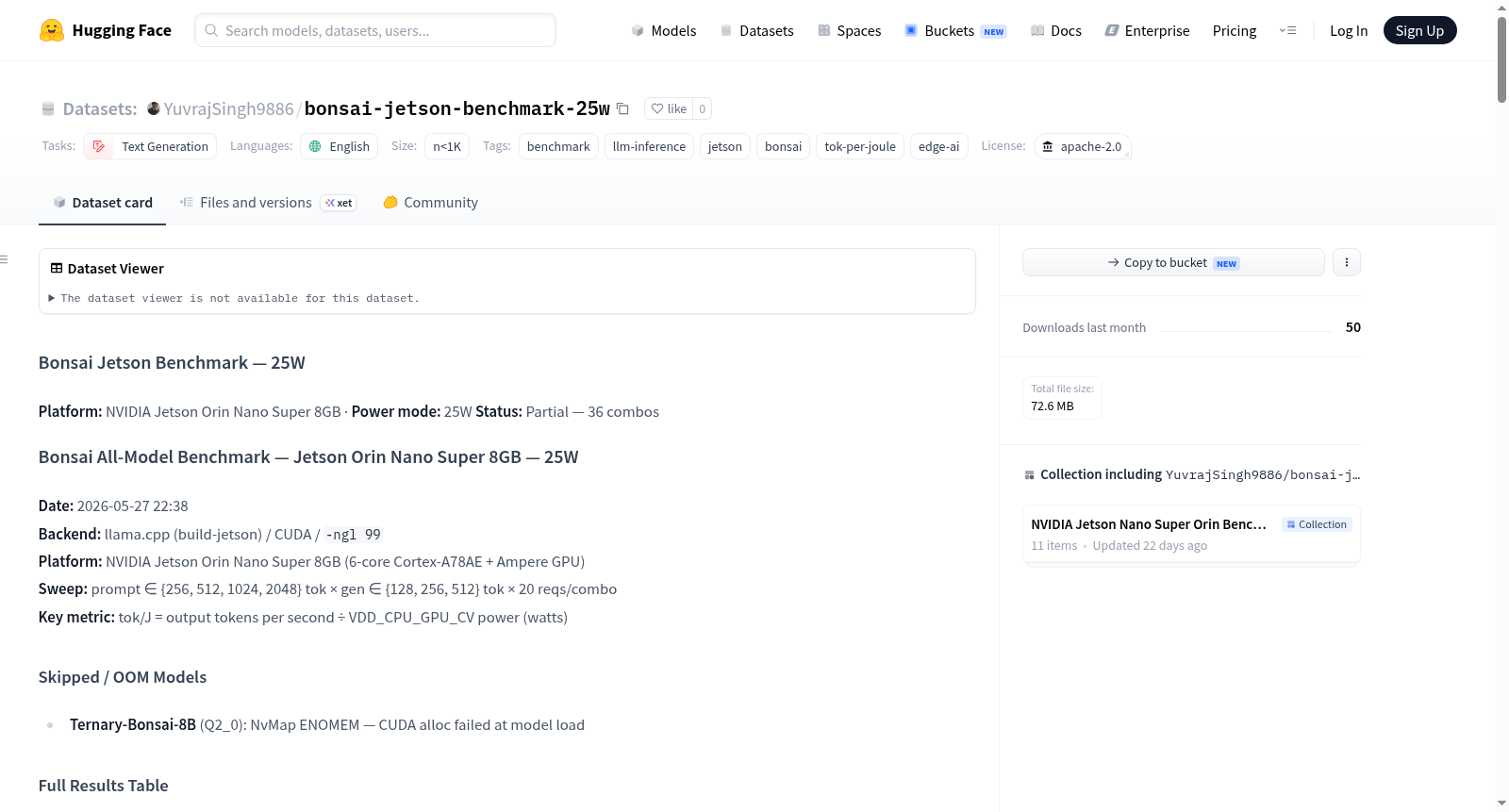Open the three-dot more options menu
The height and width of the screenshot is (812, 1509).
pyautogui.click(x=1347, y=262)
